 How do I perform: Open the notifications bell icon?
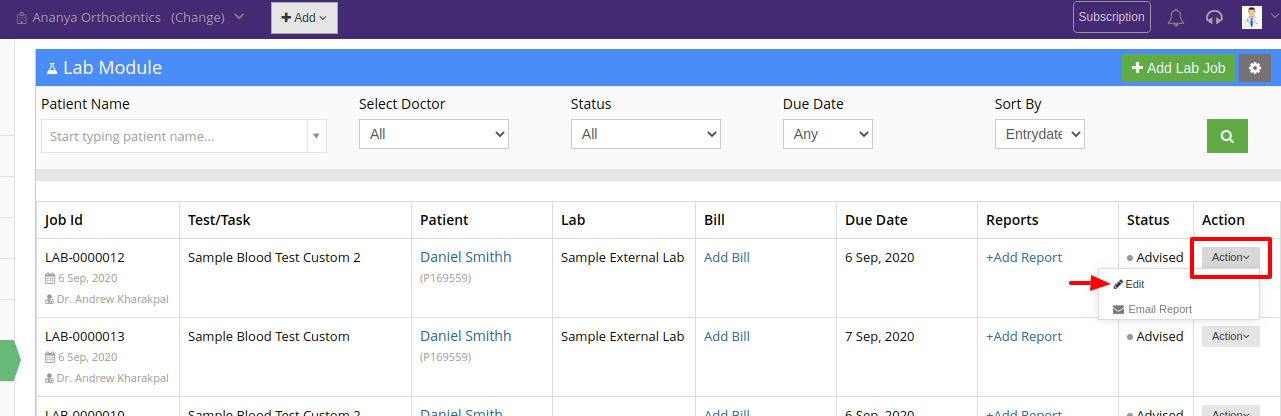tap(1176, 17)
